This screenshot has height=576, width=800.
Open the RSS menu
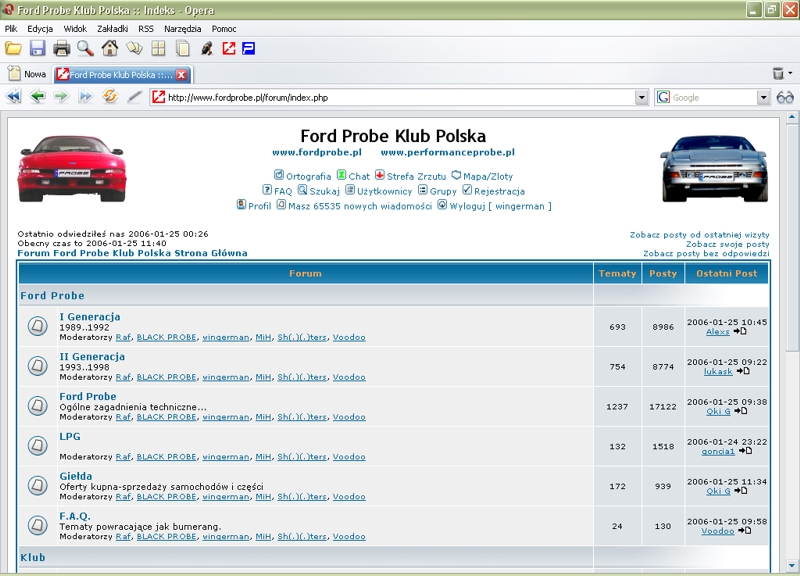point(146,29)
